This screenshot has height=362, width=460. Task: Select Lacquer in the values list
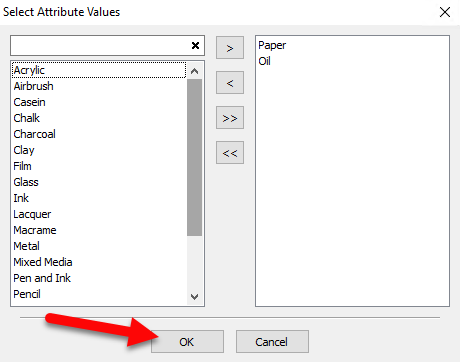click(x=99, y=214)
